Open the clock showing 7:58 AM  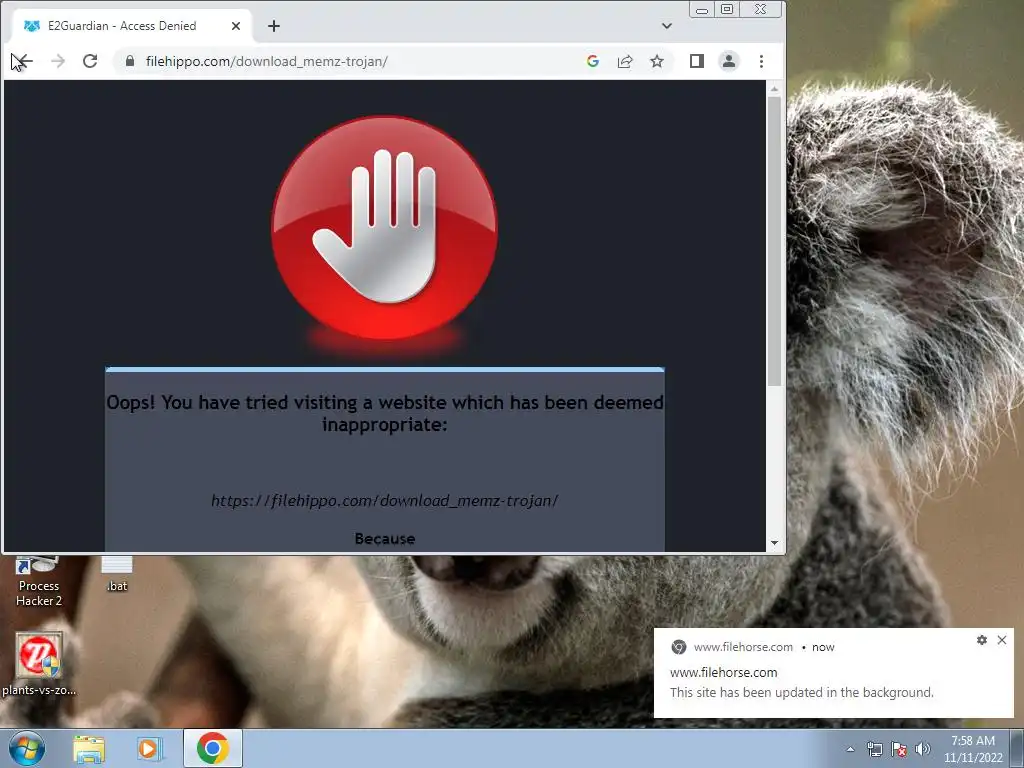click(x=973, y=749)
